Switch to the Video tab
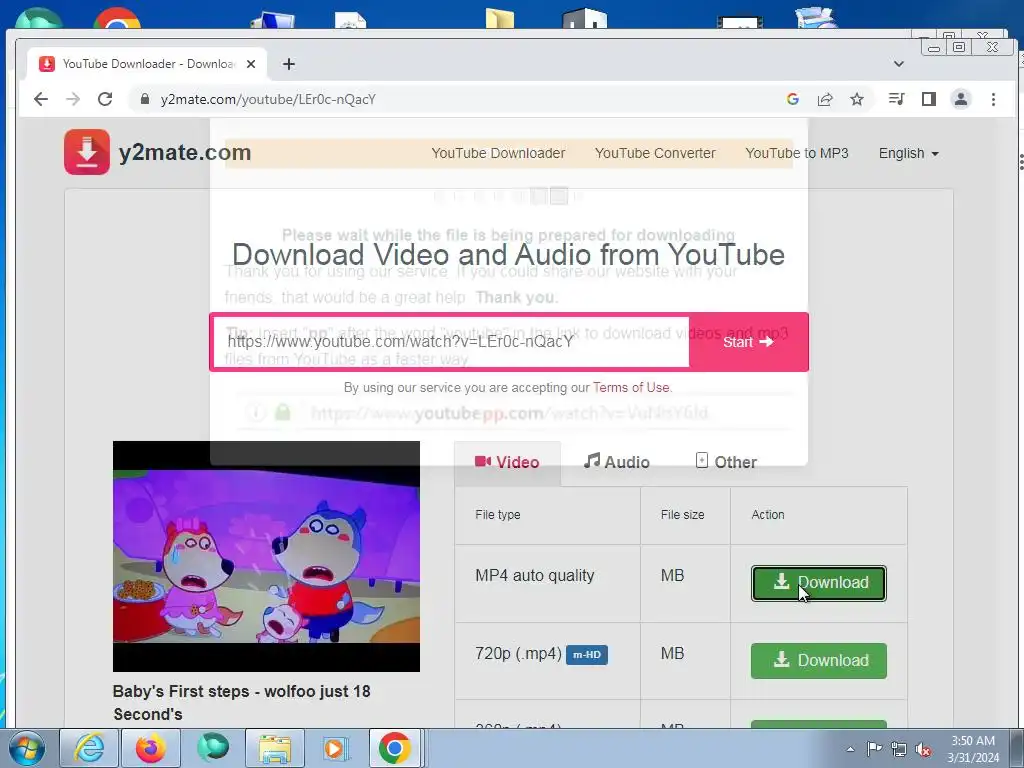The width and height of the screenshot is (1024, 768). pyautogui.click(x=507, y=462)
